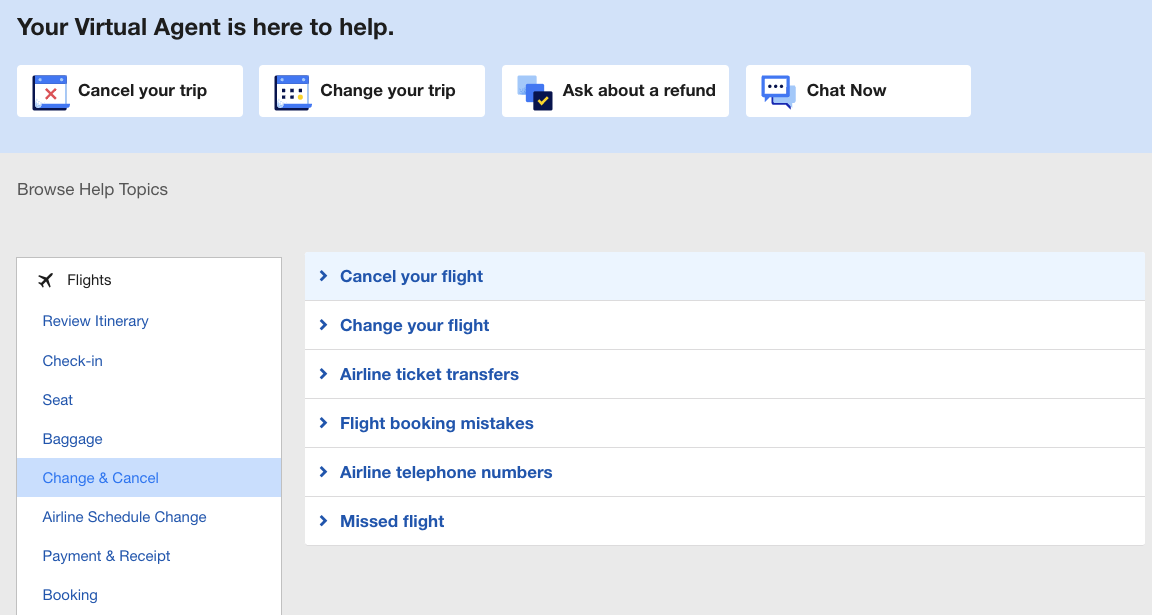Open the Booking help category
1152x615 pixels.
(70, 595)
